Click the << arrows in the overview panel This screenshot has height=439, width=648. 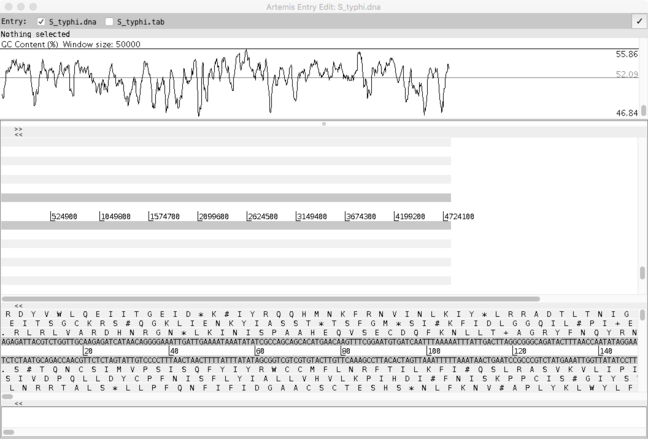point(18,136)
